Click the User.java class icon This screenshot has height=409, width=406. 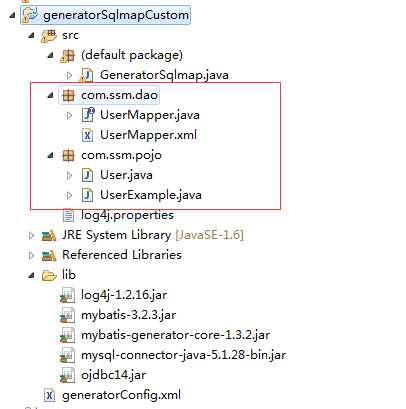click(x=87, y=175)
